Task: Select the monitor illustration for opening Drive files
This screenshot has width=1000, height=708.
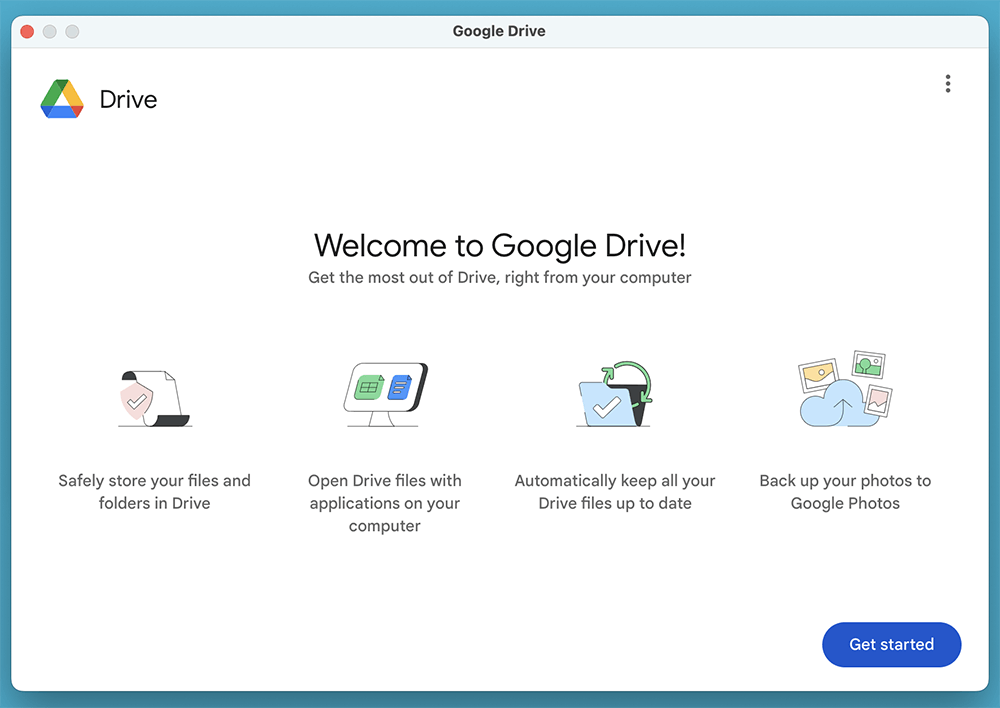Action: point(384,392)
